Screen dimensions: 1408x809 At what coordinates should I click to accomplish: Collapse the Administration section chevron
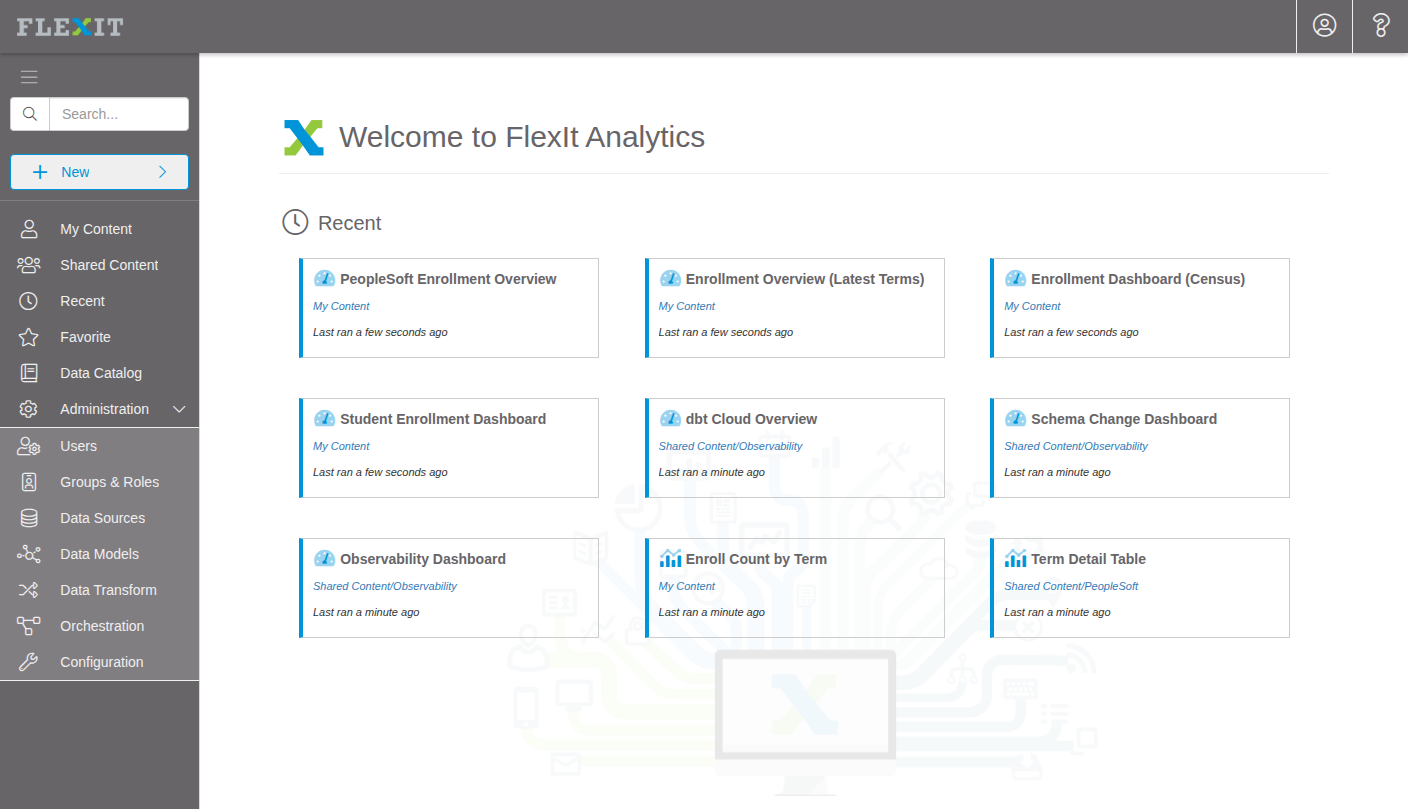180,409
